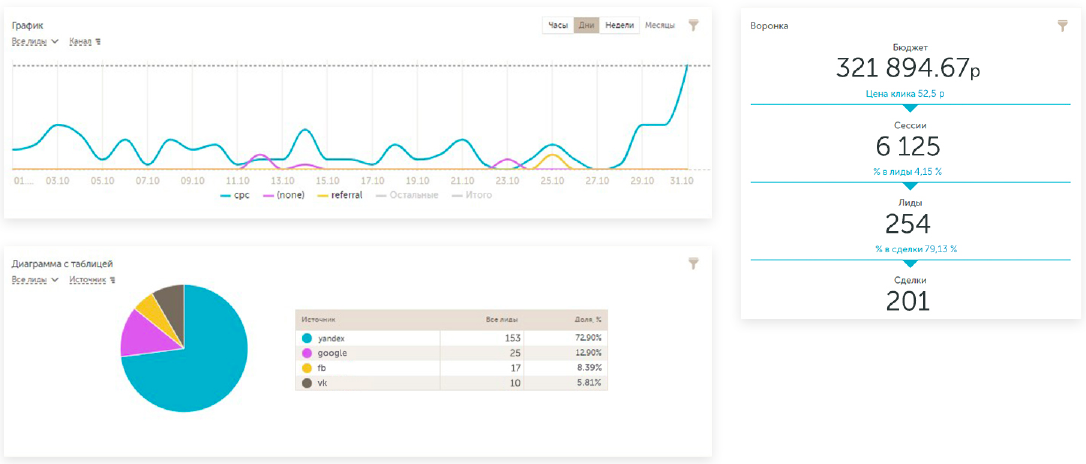Open the filter funnel icon in График panel
This screenshot has width=1086, height=464.
click(694, 25)
